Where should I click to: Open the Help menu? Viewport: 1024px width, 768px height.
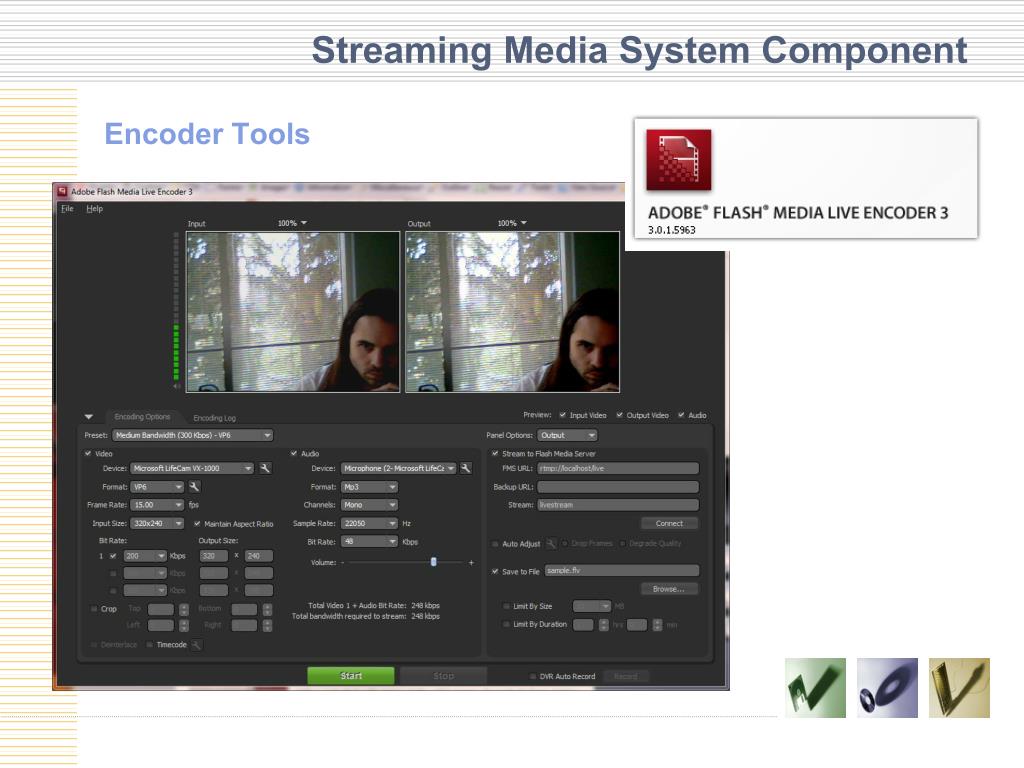95,208
